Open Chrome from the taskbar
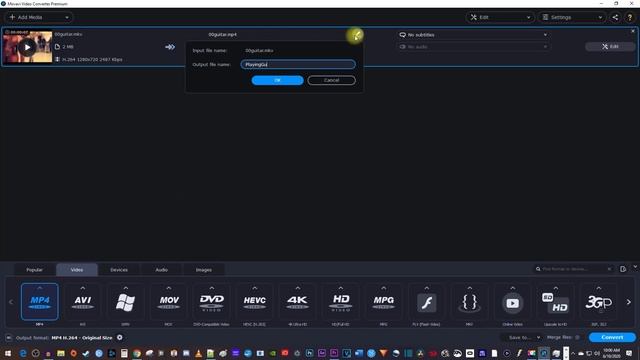 [x=137, y=353]
